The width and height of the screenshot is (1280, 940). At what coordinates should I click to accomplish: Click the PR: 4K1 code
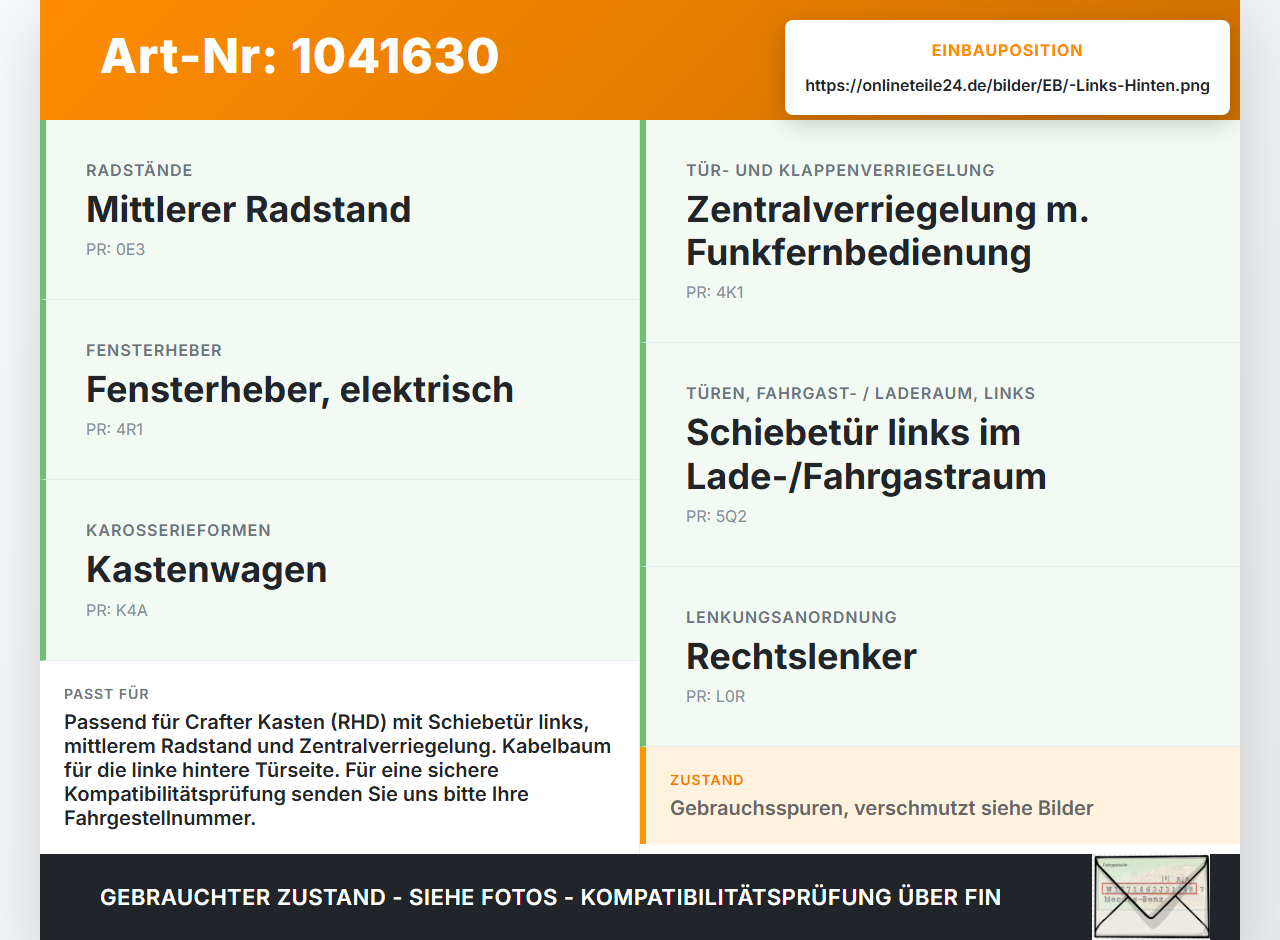[x=715, y=293]
